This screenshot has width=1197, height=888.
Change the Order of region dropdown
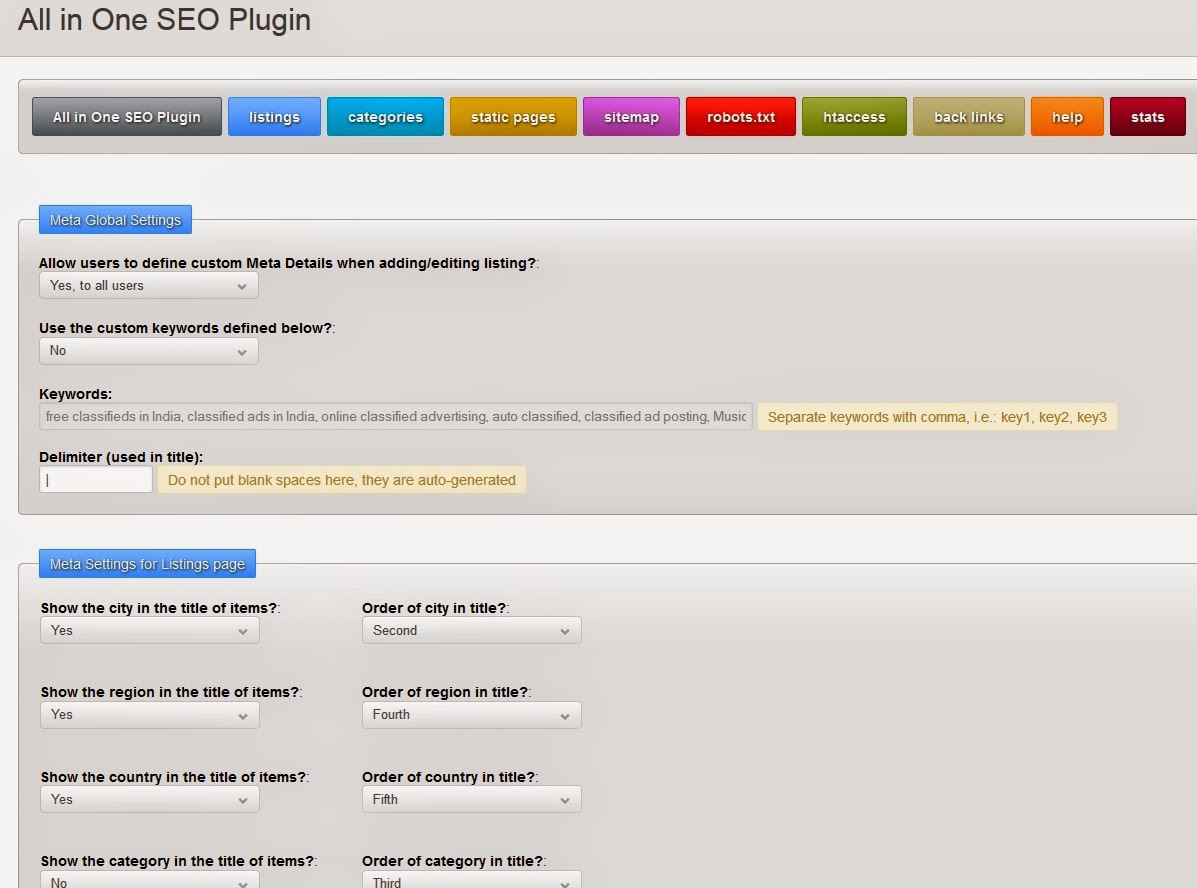tap(472, 715)
